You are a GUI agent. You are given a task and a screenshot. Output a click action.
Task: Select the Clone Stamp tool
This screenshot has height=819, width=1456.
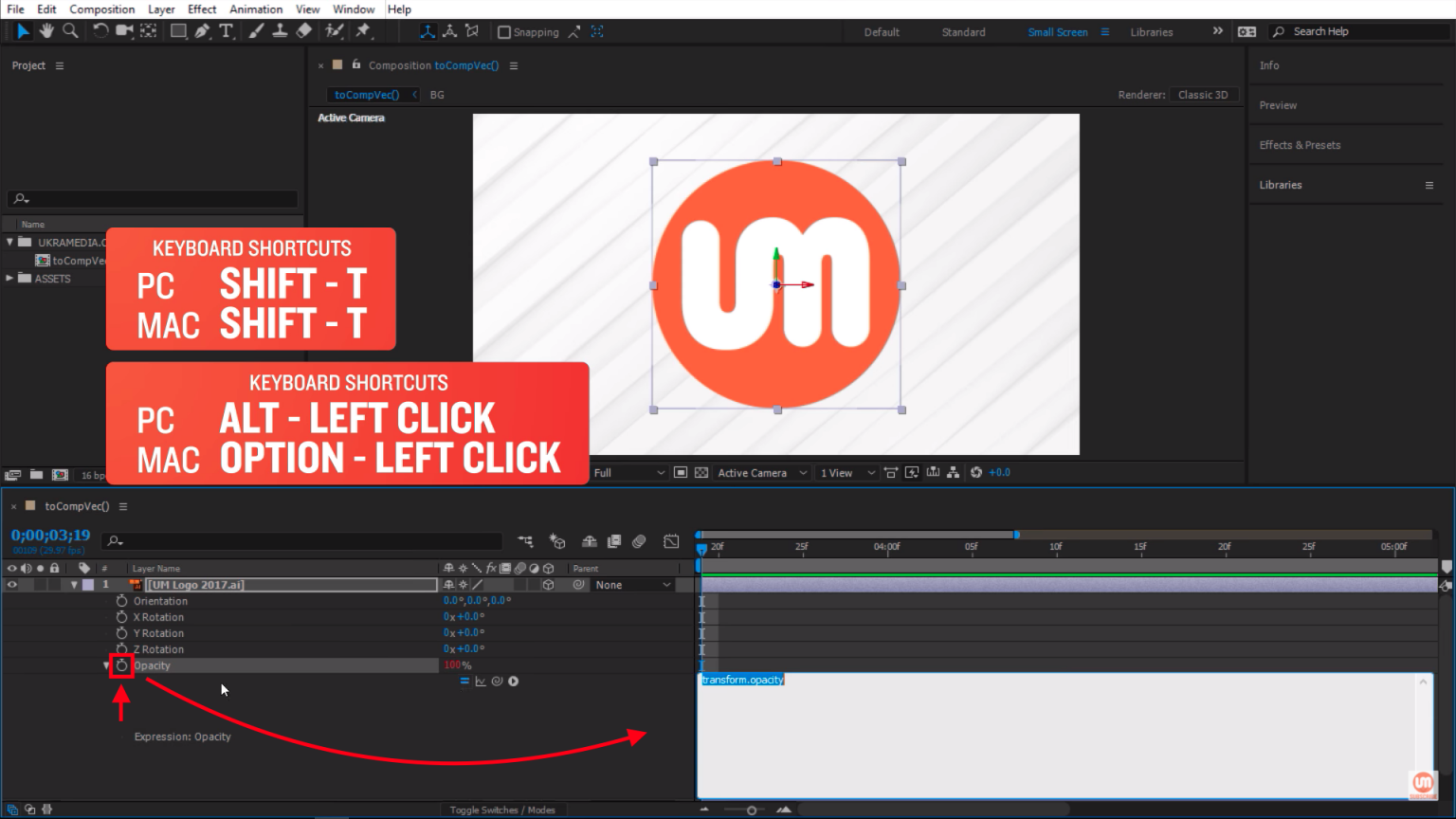pyautogui.click(x=280, y=31)
